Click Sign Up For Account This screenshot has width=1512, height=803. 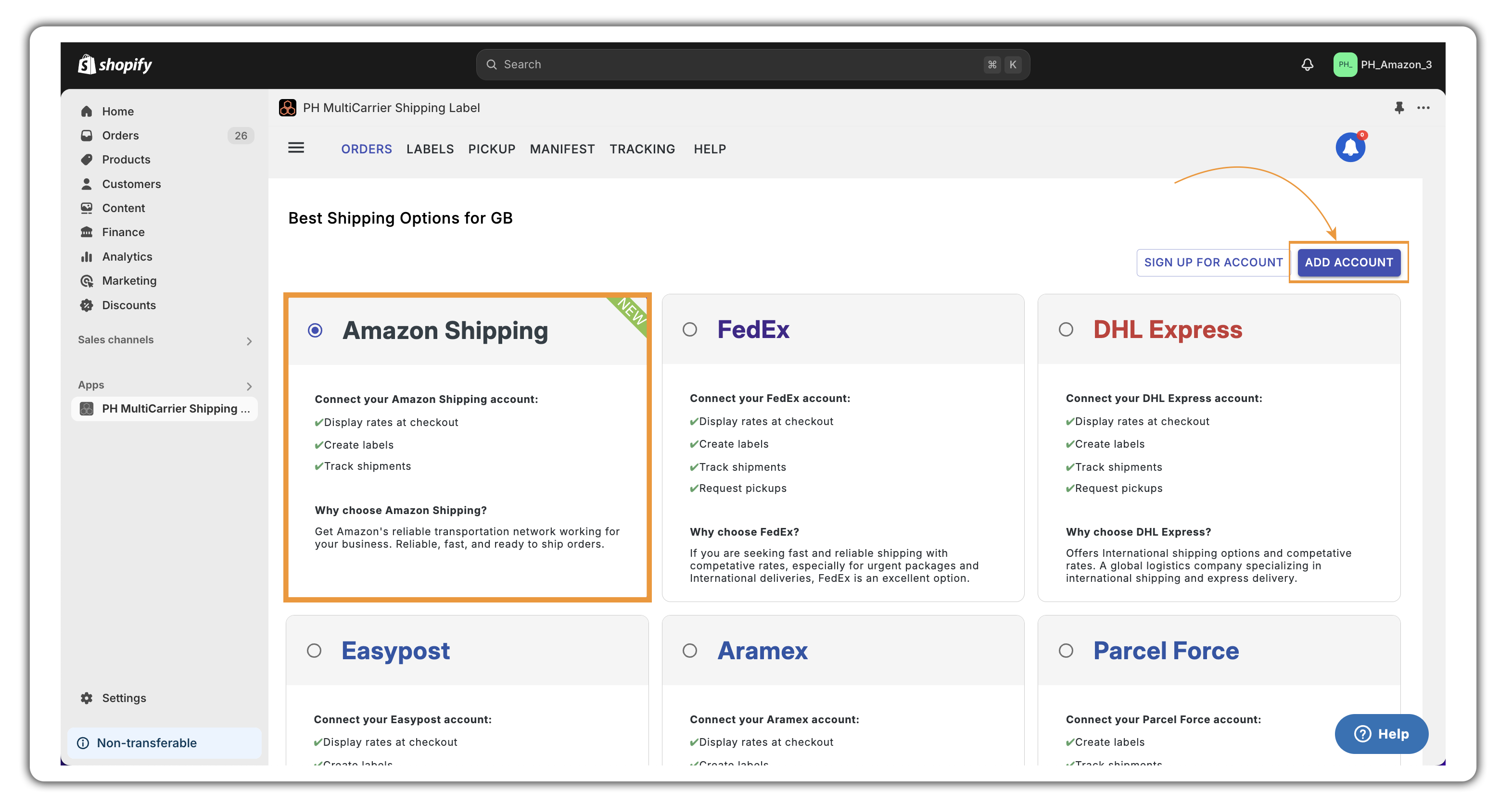(1213, 262)
